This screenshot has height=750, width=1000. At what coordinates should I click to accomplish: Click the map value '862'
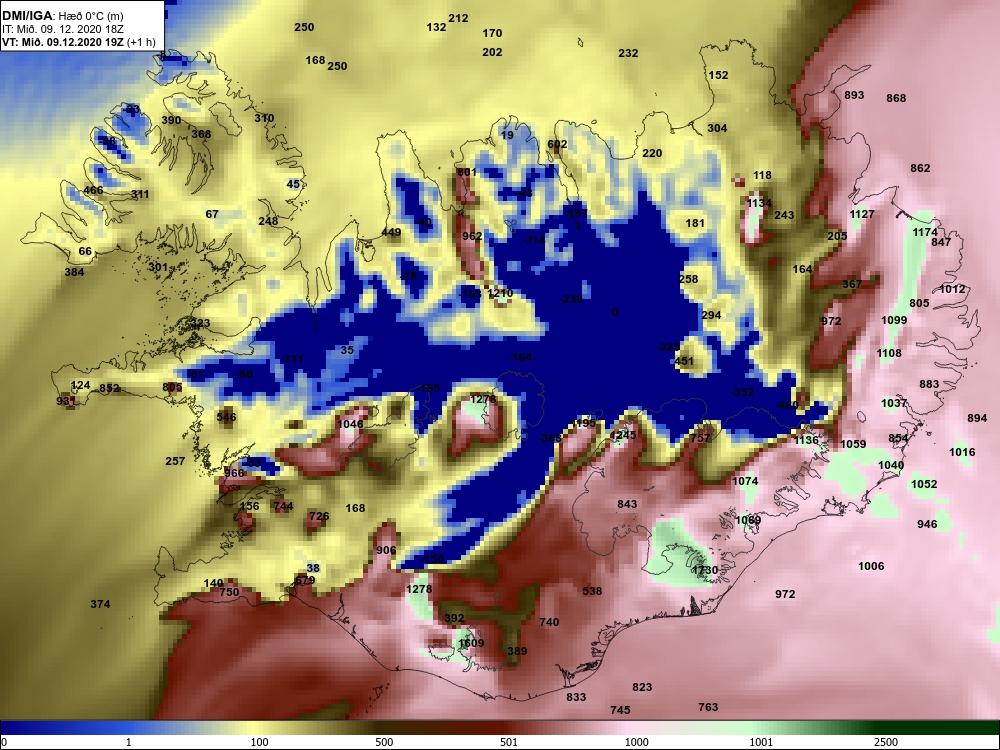(920, 168)
